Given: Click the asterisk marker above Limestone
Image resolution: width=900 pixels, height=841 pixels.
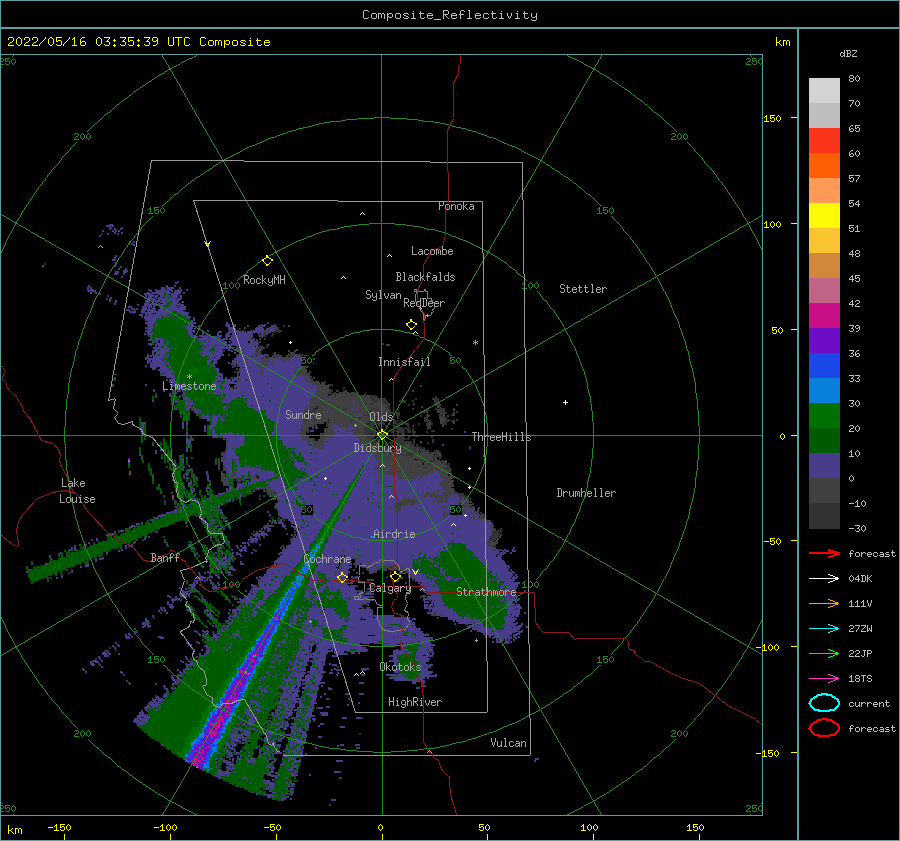Looking at the screenshot, I should [x=189, y=377].
